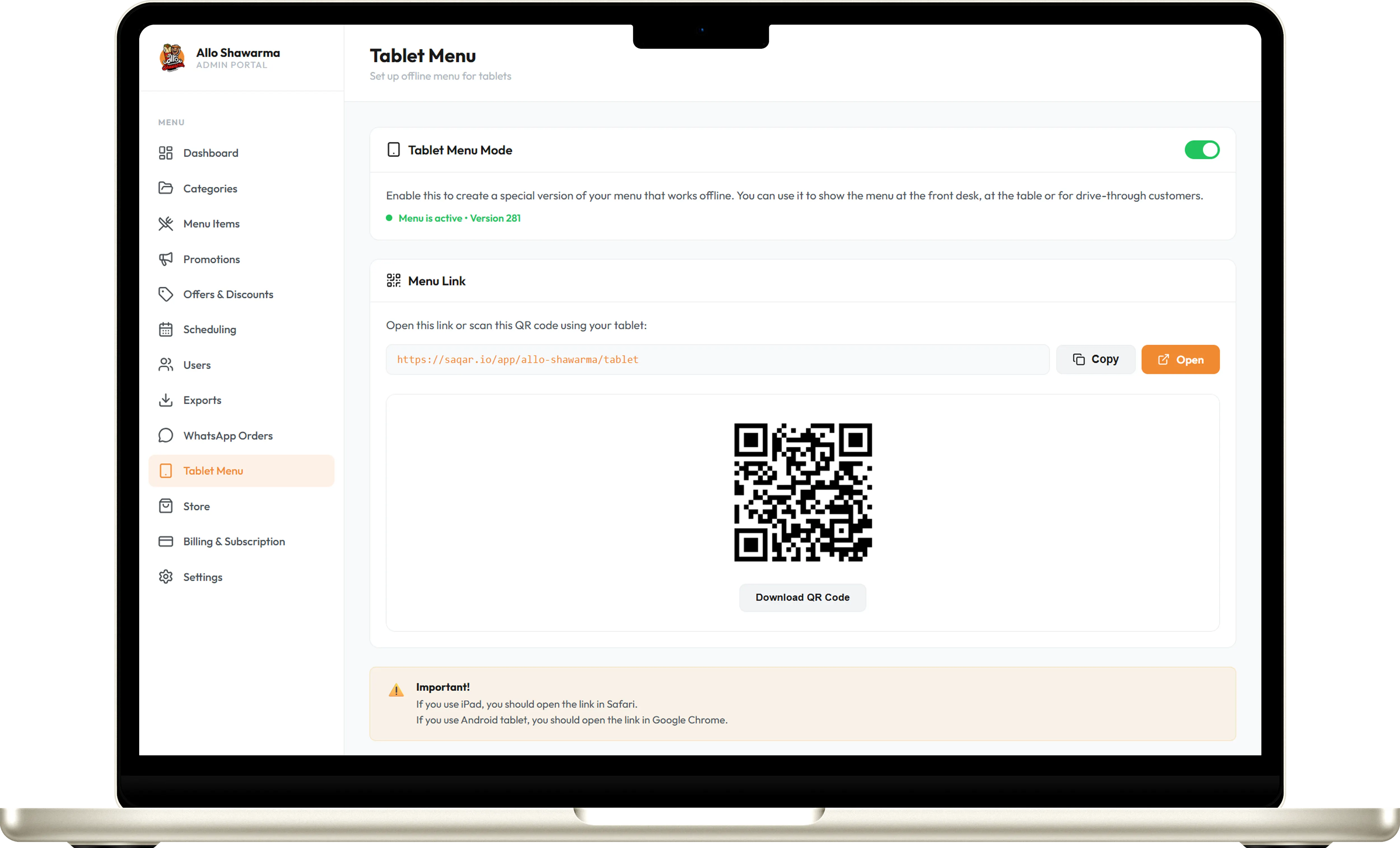Go to Billing & Subscription
The image size is (1400, 848).
coord(241,541)
